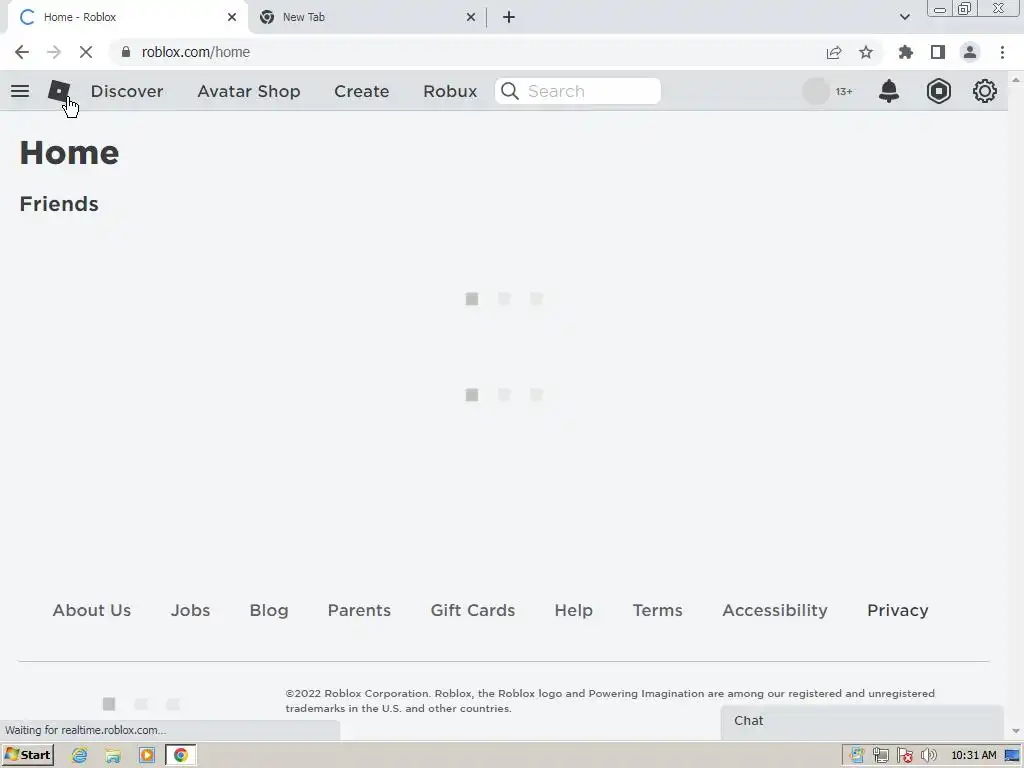Click the page scrollbar down arrow
The image size is (1024, 768).
coord(1016,731)
